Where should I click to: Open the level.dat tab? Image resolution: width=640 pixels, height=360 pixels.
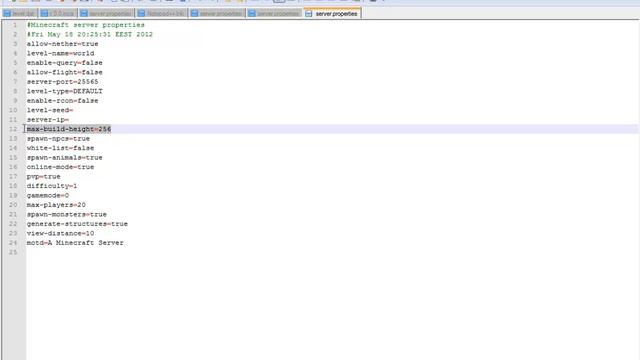point(19,13)
